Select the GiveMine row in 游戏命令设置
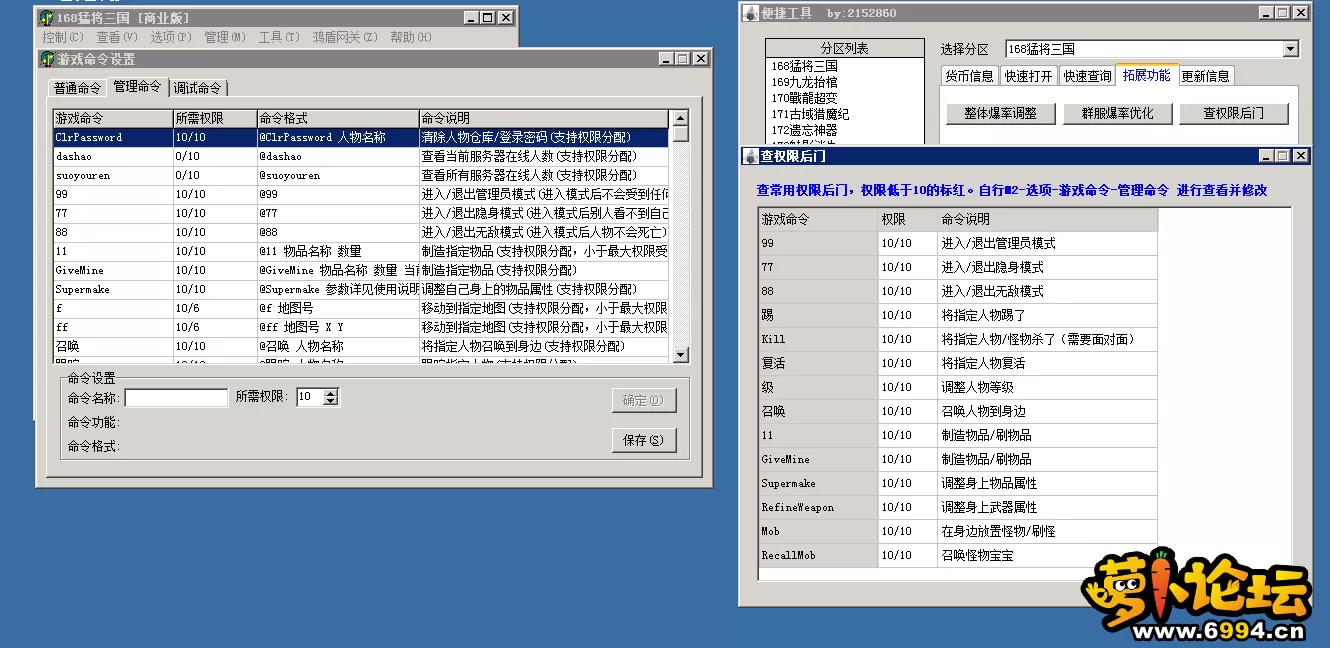The width and height of the screenshot is (1330, 648). point(361,270)
